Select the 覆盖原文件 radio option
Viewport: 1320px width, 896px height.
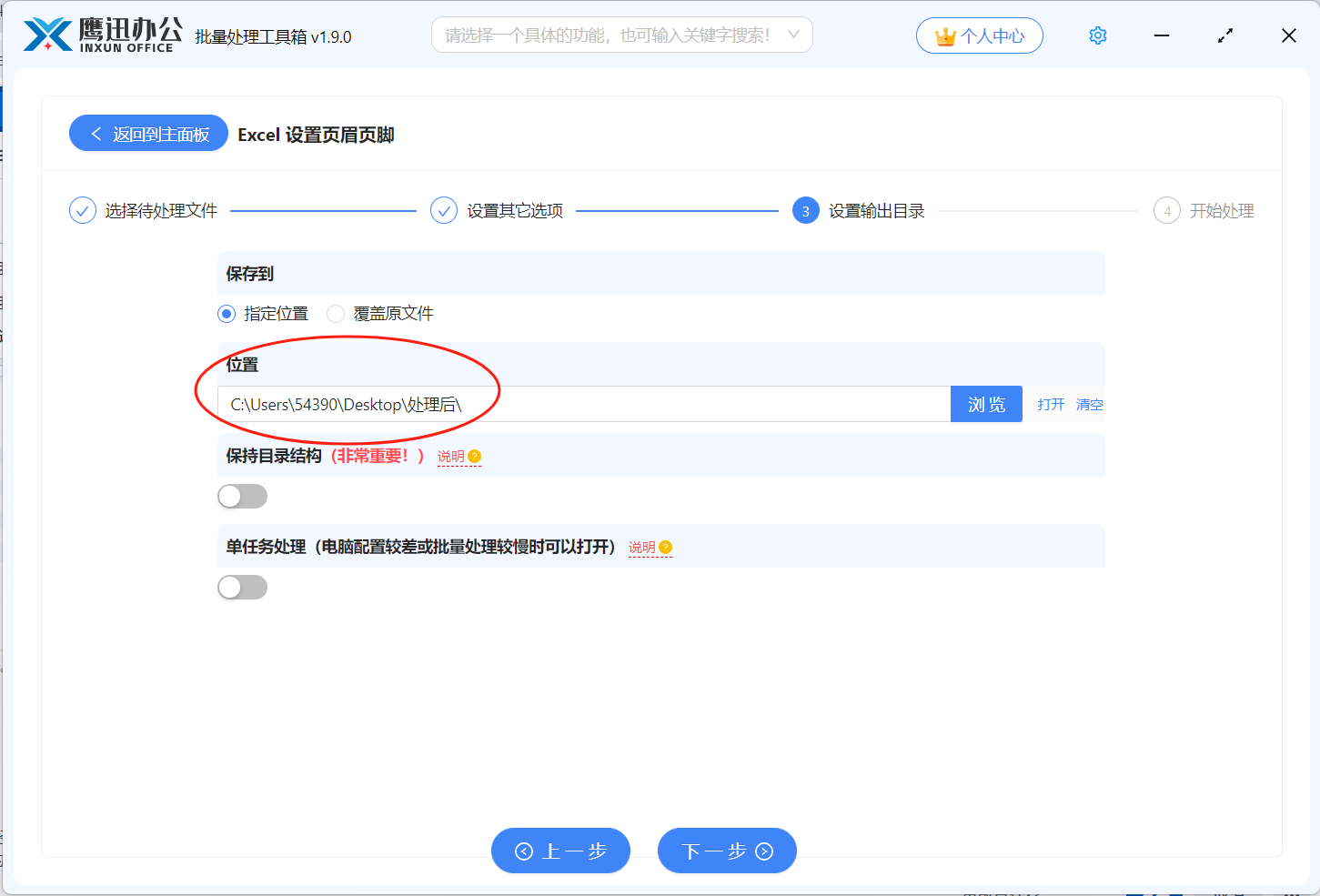[x=336, y=313]
